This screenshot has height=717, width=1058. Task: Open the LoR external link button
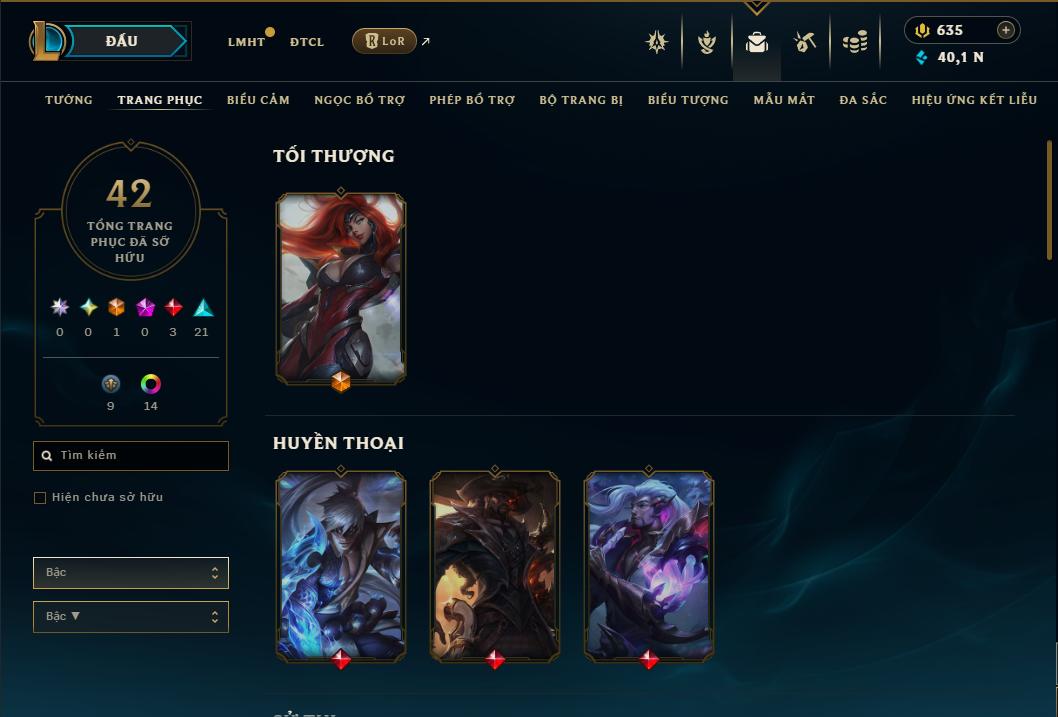[x=385, y=41]
